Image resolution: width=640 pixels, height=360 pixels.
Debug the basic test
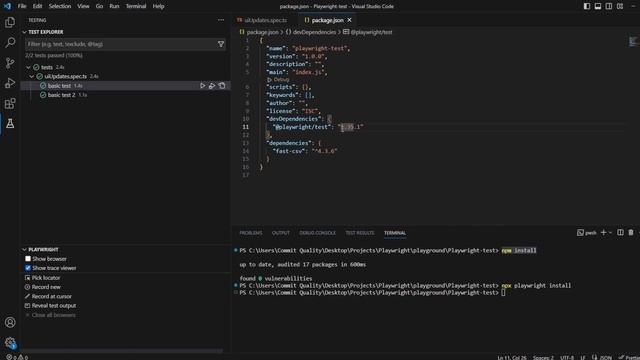tap(212, 86)
